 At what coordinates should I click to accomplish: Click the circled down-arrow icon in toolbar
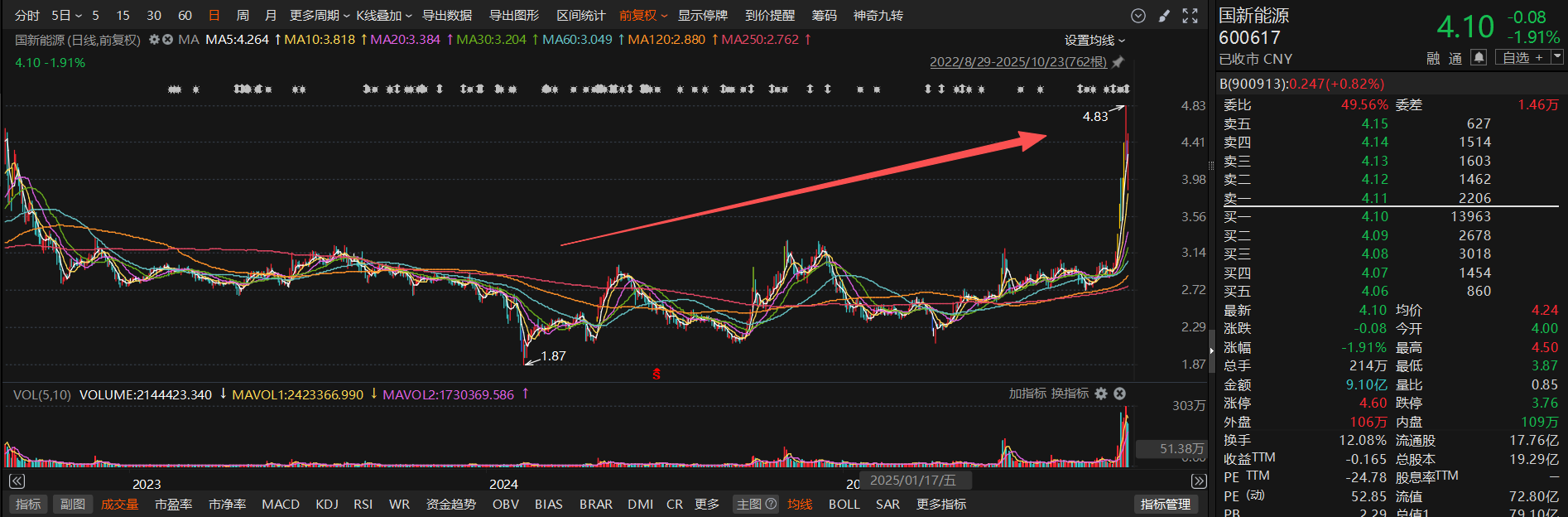[1138, 16]
